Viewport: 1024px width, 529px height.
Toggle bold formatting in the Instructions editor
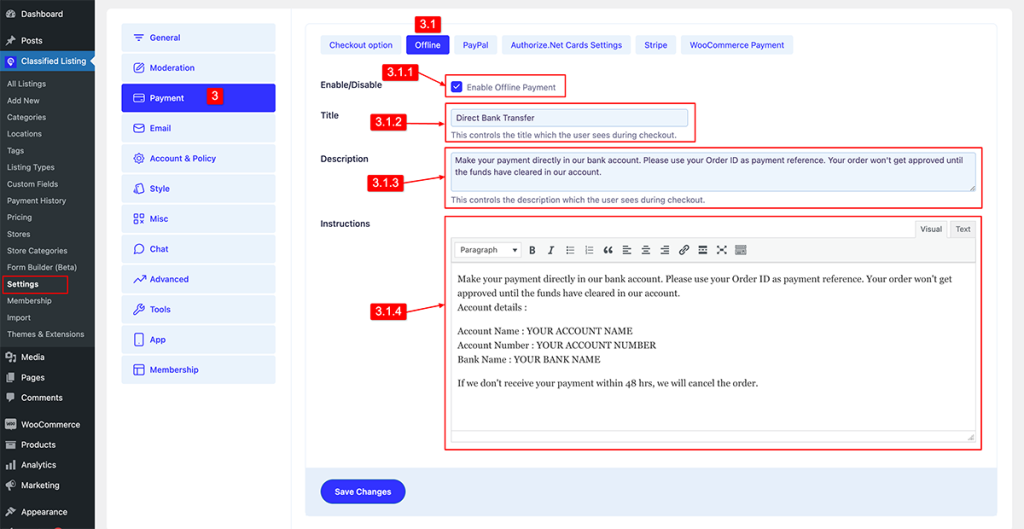532,250
